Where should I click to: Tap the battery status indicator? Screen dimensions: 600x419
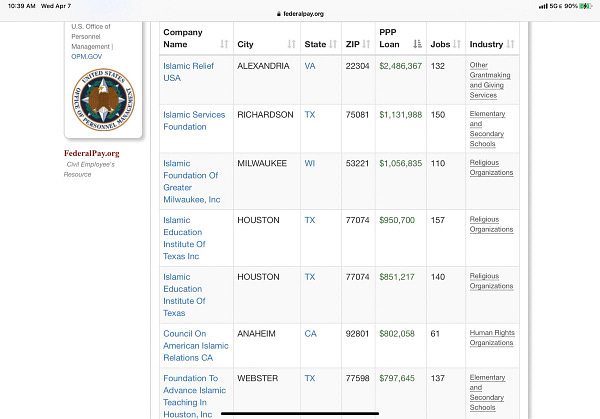(585, 6)
